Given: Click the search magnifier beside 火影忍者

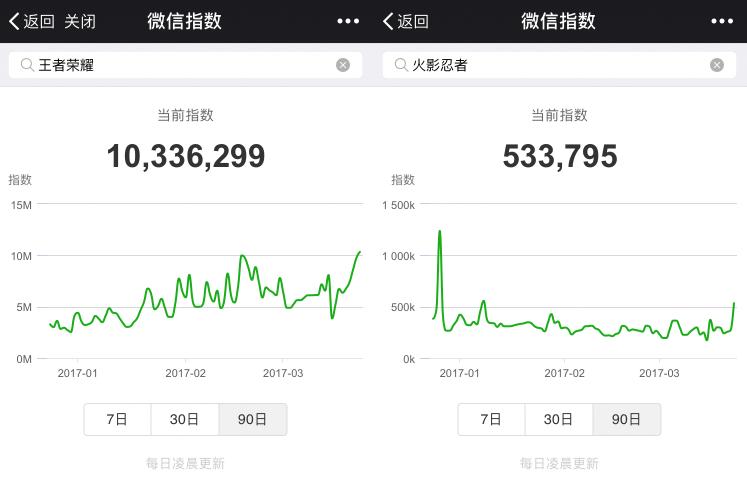Looking at the screenshot, I should point(401,65).
